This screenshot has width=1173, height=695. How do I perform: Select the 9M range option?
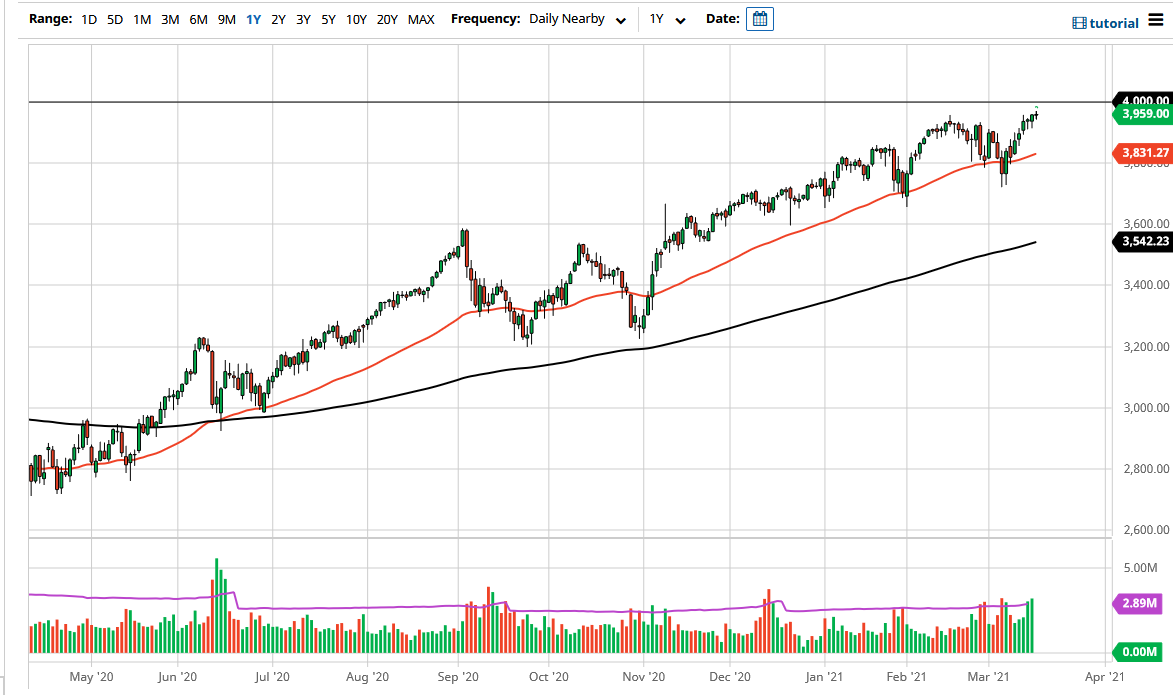[225, 18]
